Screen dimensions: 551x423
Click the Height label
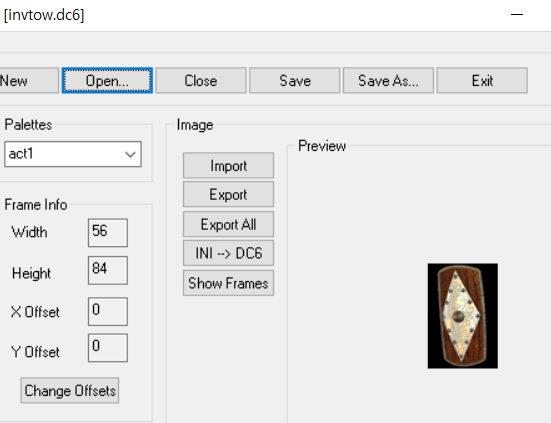(x=31, y=273)
